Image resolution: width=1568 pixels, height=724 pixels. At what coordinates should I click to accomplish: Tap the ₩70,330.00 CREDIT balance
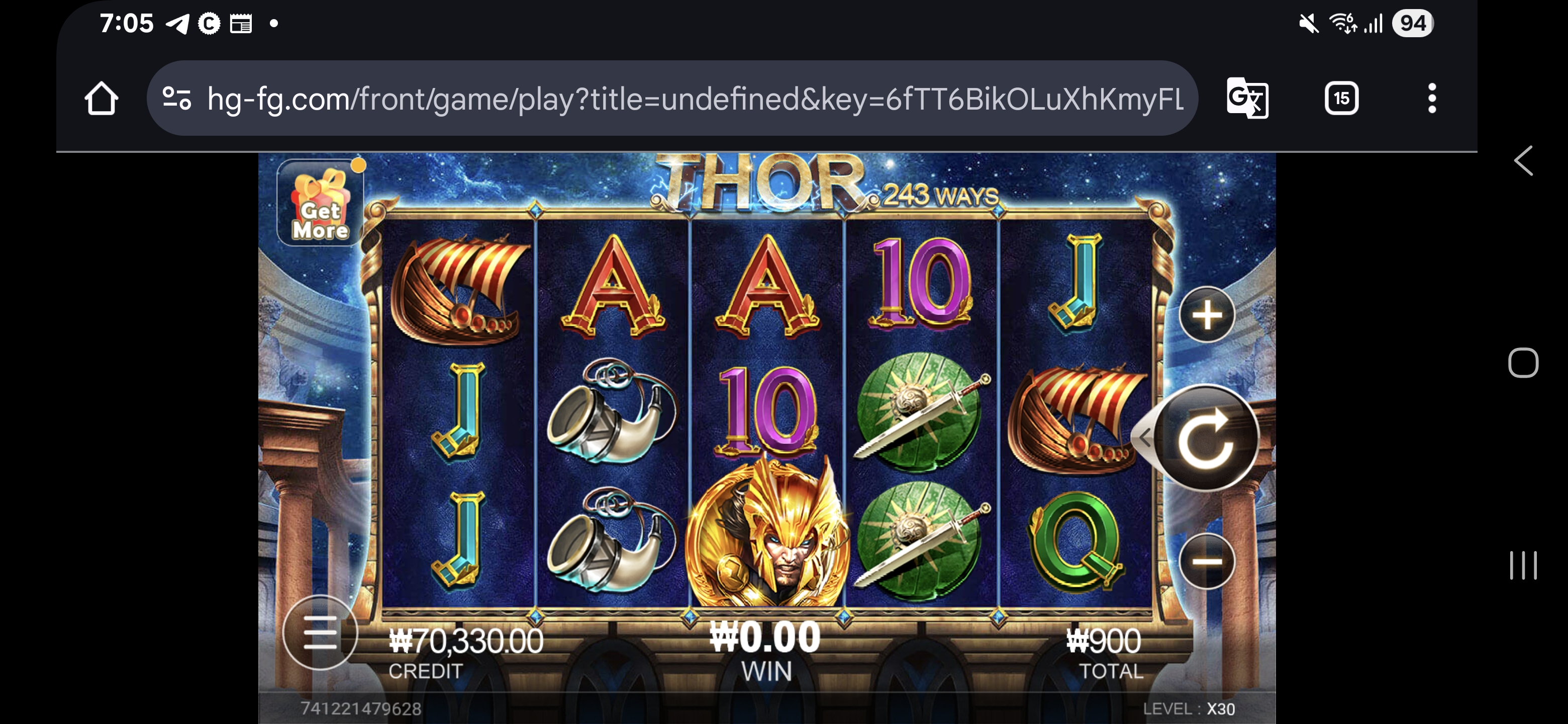(466, 654)
